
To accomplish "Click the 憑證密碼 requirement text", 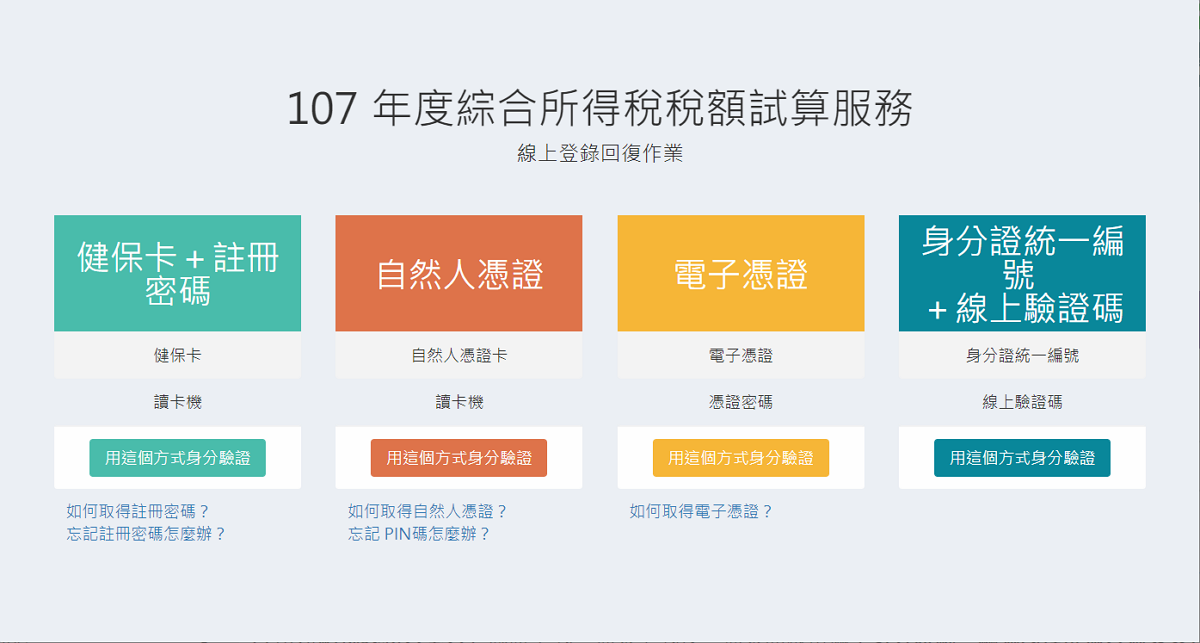I will click(741, 402).
